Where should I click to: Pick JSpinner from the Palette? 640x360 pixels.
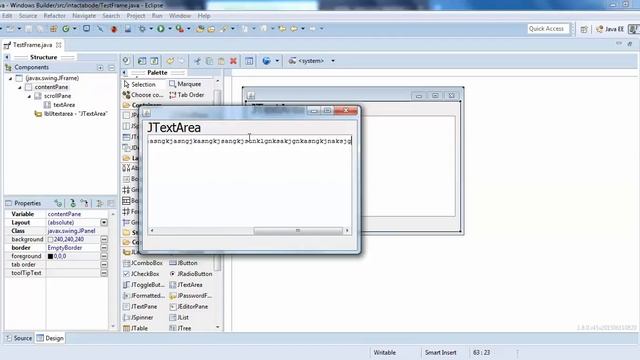click(138, 317)
